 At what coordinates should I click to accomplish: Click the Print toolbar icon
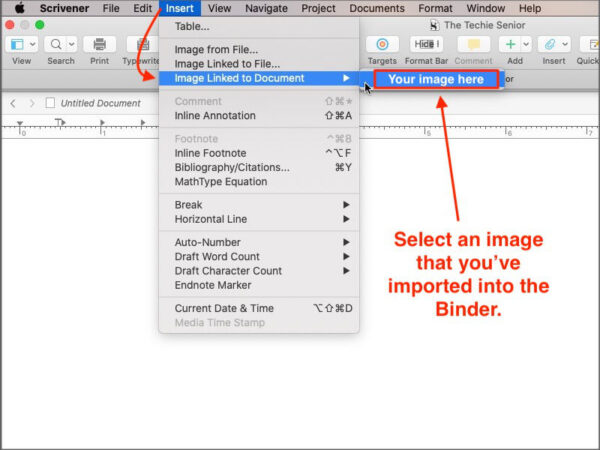coord(99,44)
